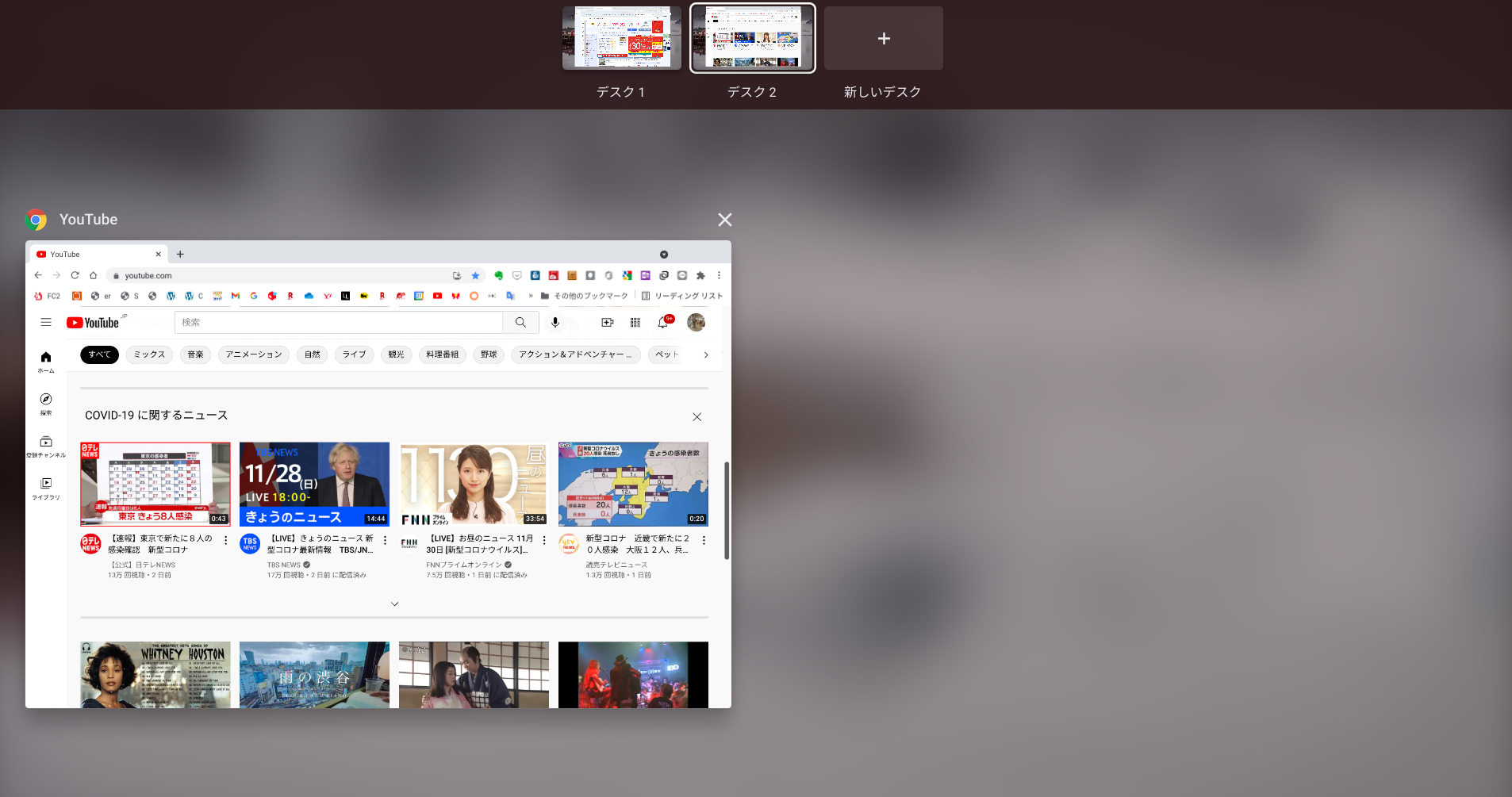This screenshot has width=1512, height=797.
Task: Open YouTube notifications bell
Action: pos(663,322)
